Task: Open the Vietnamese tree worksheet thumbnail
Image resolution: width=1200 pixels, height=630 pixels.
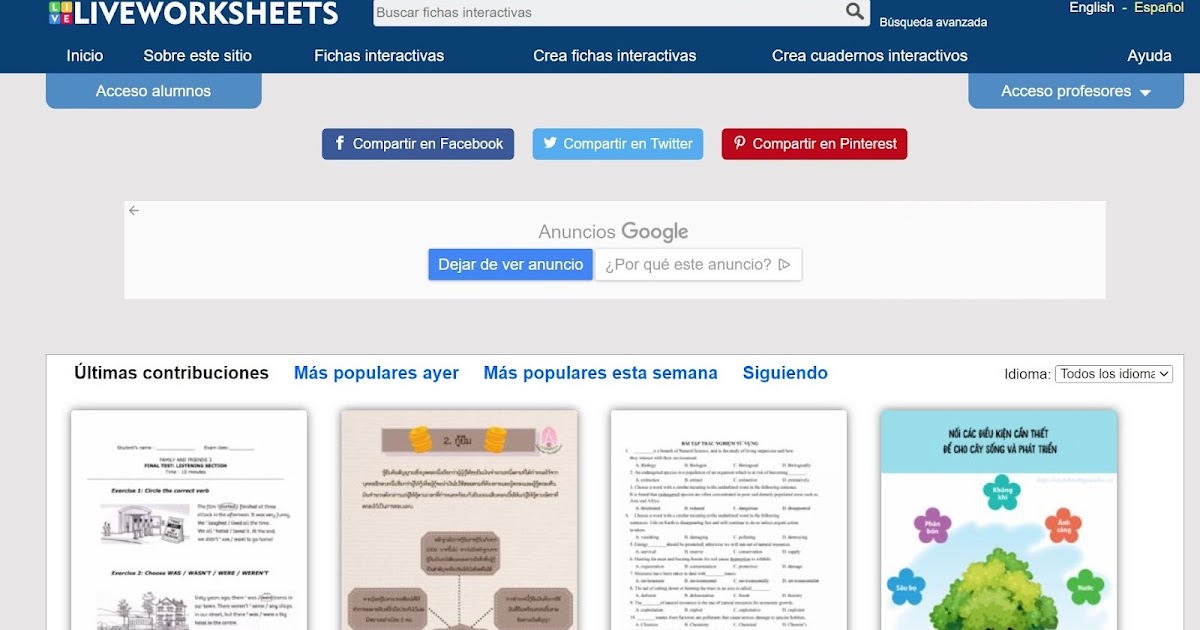Action: [999, 520]
